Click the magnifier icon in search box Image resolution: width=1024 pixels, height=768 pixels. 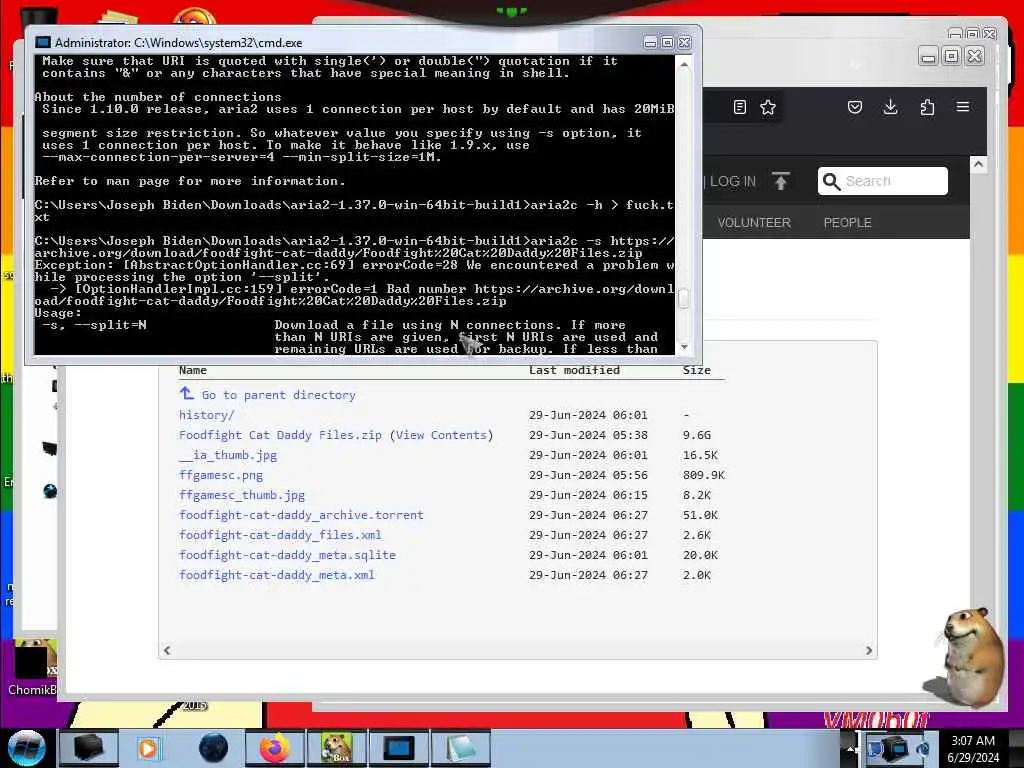tap(831, 181)
